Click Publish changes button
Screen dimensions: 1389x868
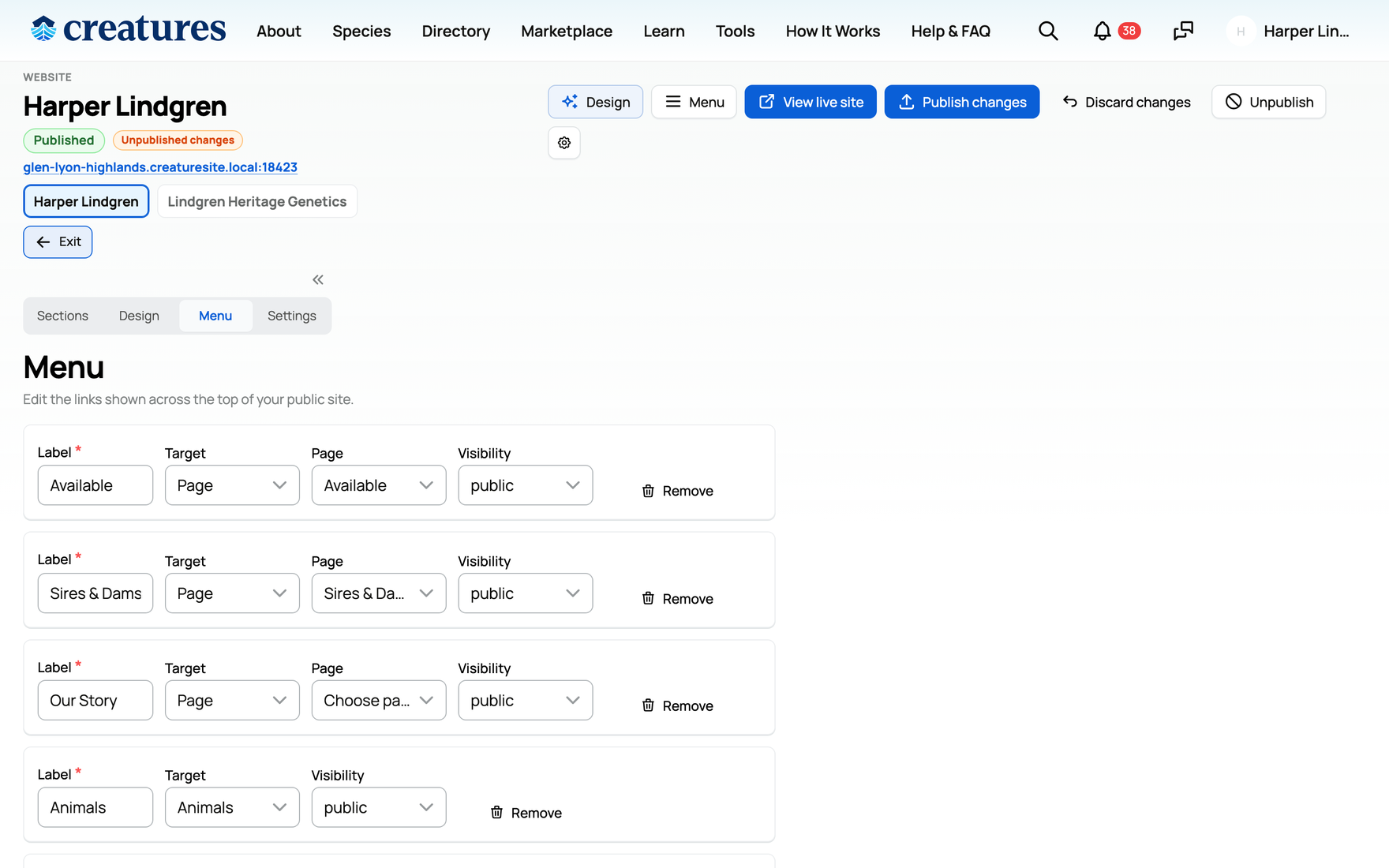point(962,102)
